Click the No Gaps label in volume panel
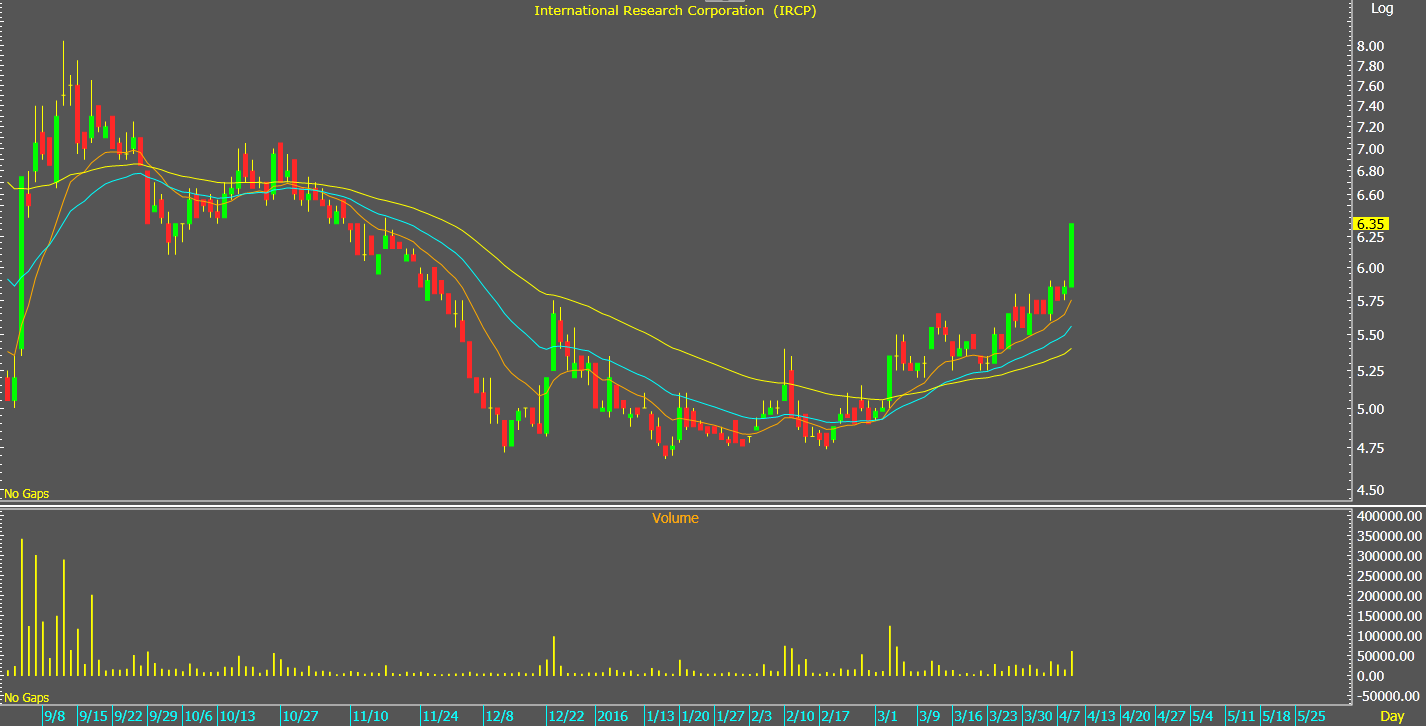The height and width of the screenshot is (726, 1426). tap(27, 697)
